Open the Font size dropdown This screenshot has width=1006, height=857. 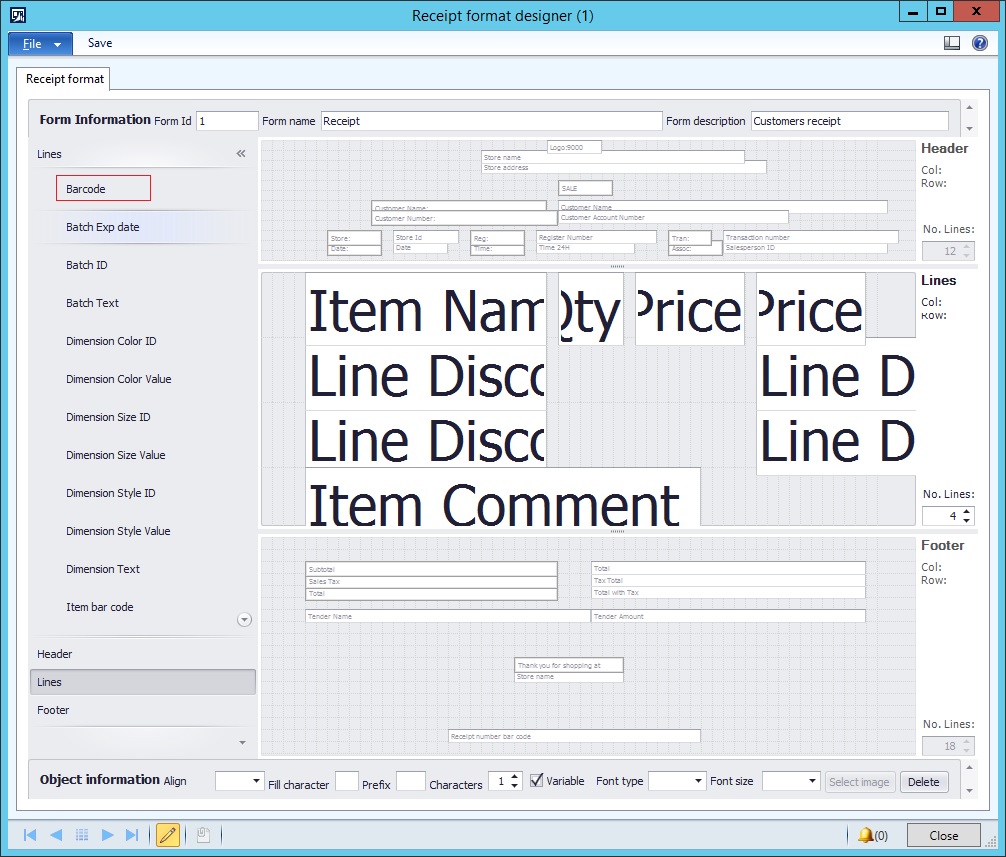[x=790, y=781]
